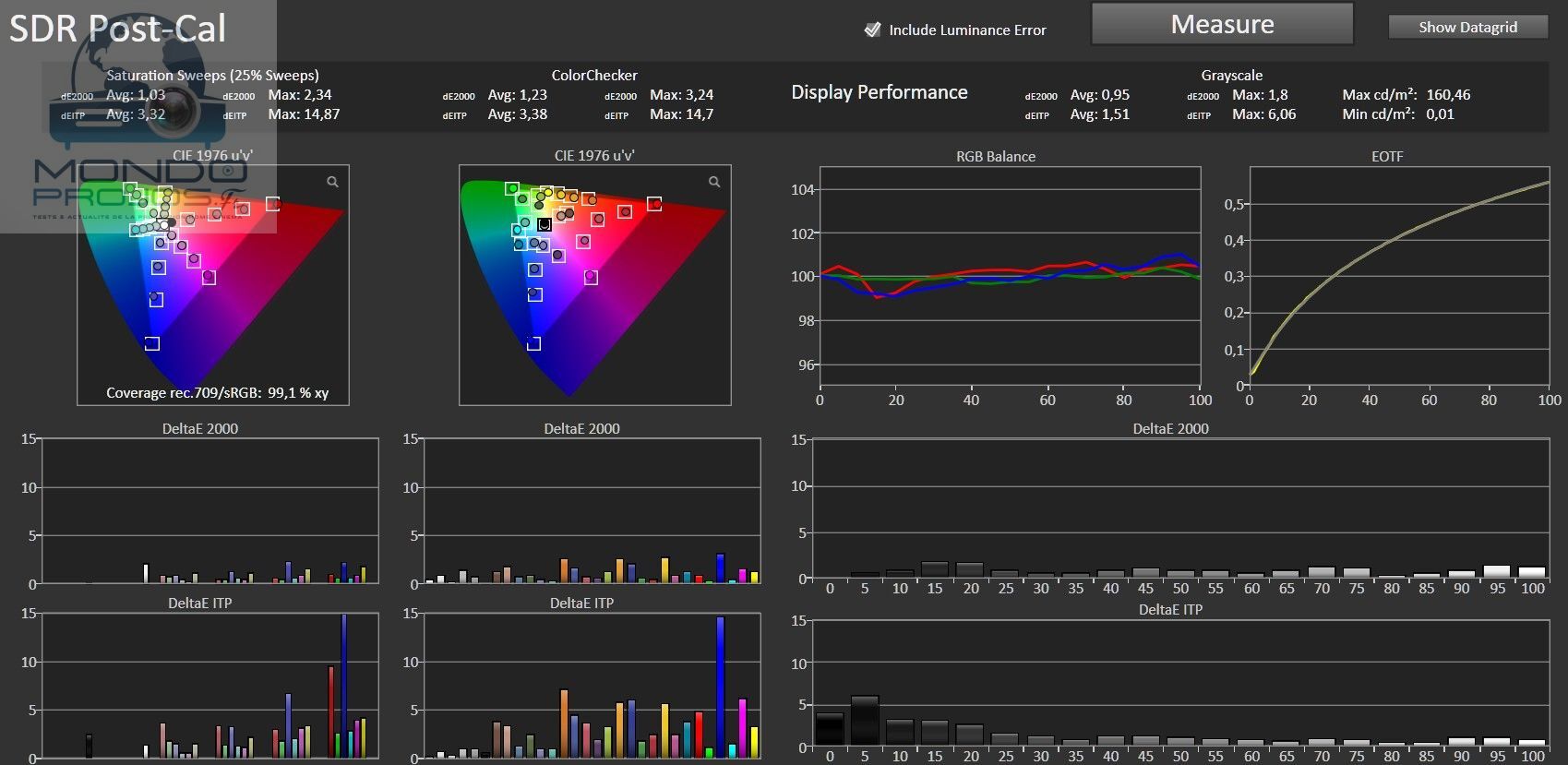The image size is (1568, 765).
Task: Open the datagrid with Show Datagrid
Action: pyautogui.click(x=1467, y=28)
